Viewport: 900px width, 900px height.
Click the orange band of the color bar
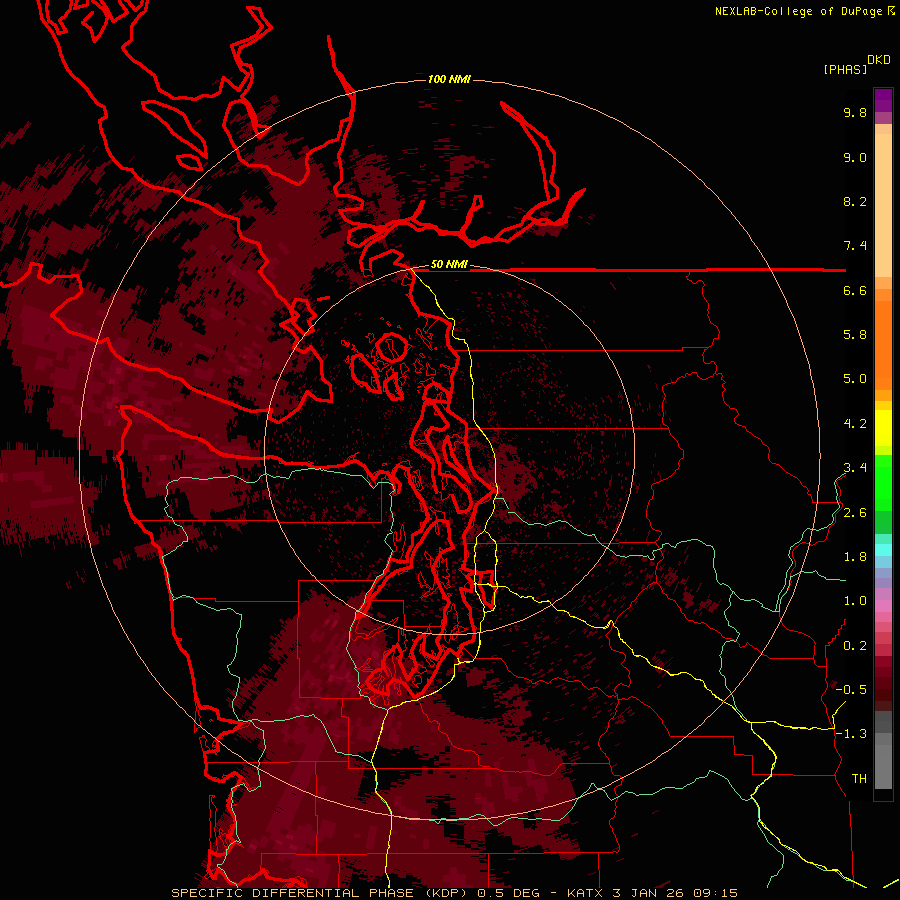click(x=883, y=344)
